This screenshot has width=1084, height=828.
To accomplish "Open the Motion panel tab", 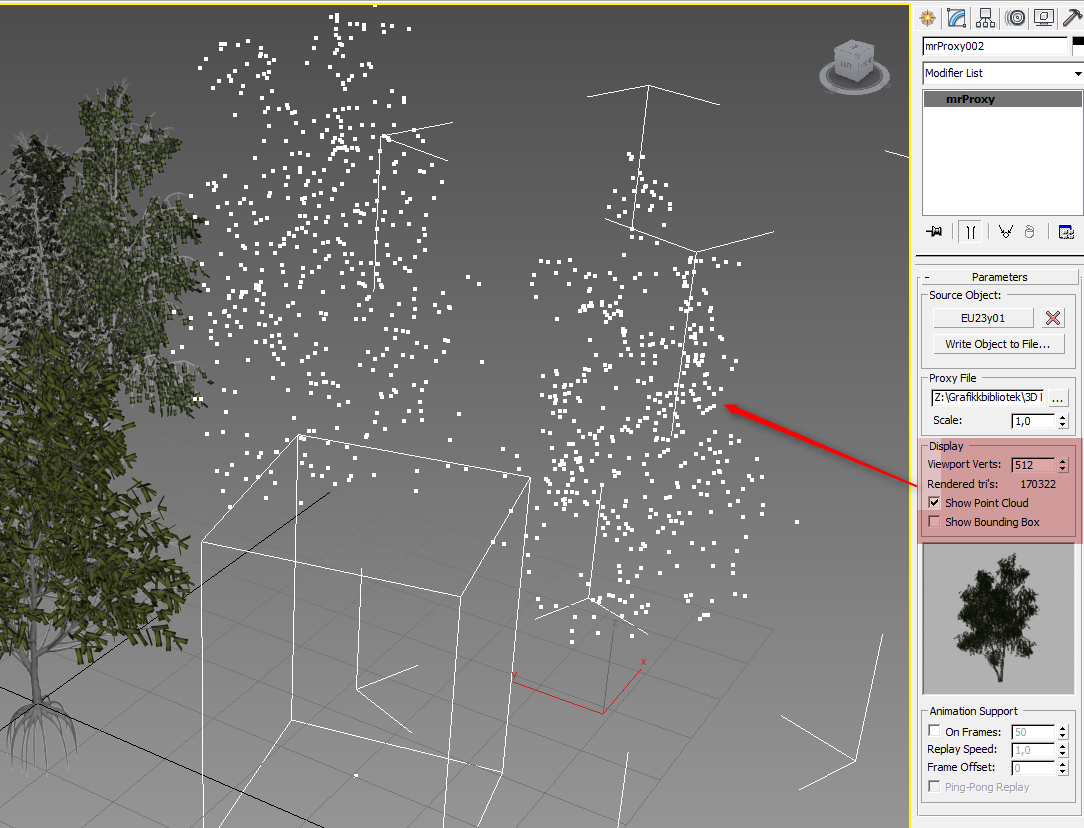I will 1016,17.
